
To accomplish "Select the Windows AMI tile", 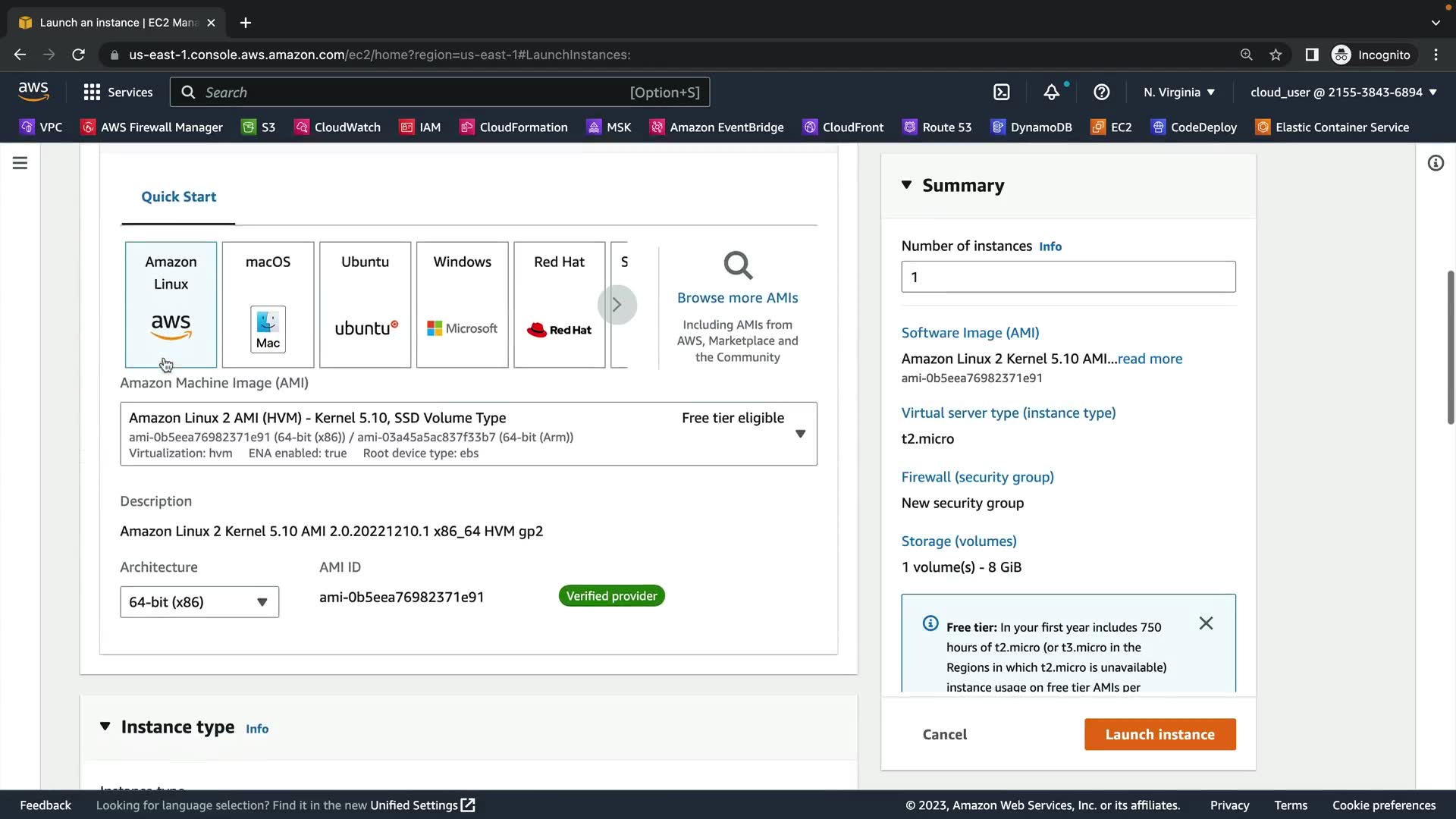I will pos(462,305).
